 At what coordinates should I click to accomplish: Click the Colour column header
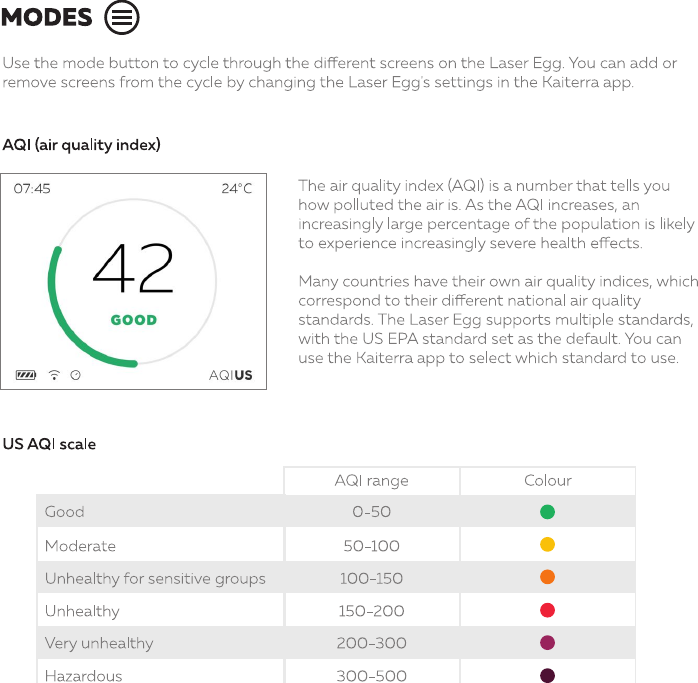click(x=548, y=480)
